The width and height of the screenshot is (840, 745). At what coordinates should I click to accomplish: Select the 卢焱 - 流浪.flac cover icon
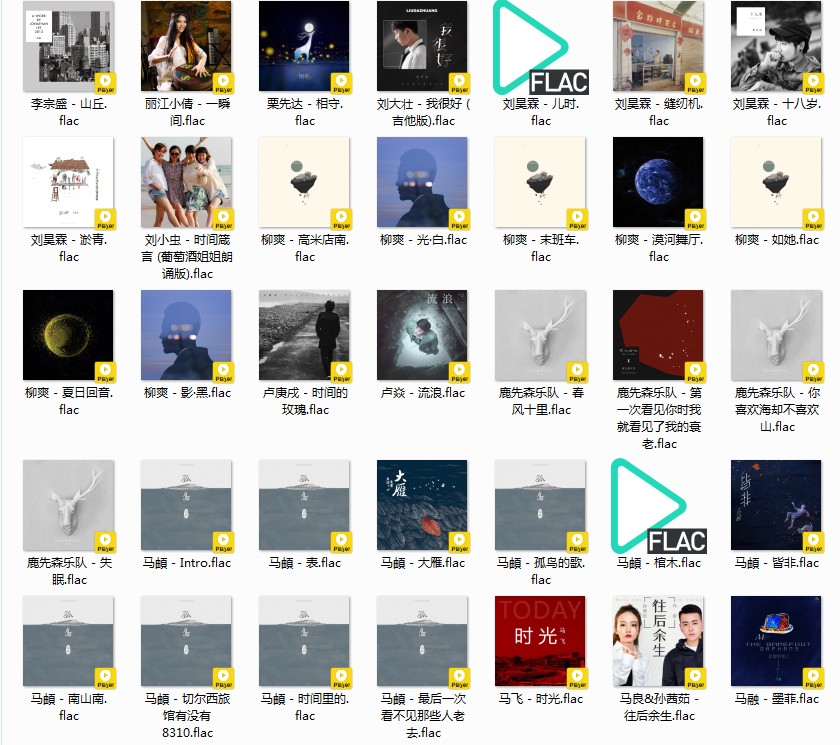pyautogui.click(x=422, y=335)
